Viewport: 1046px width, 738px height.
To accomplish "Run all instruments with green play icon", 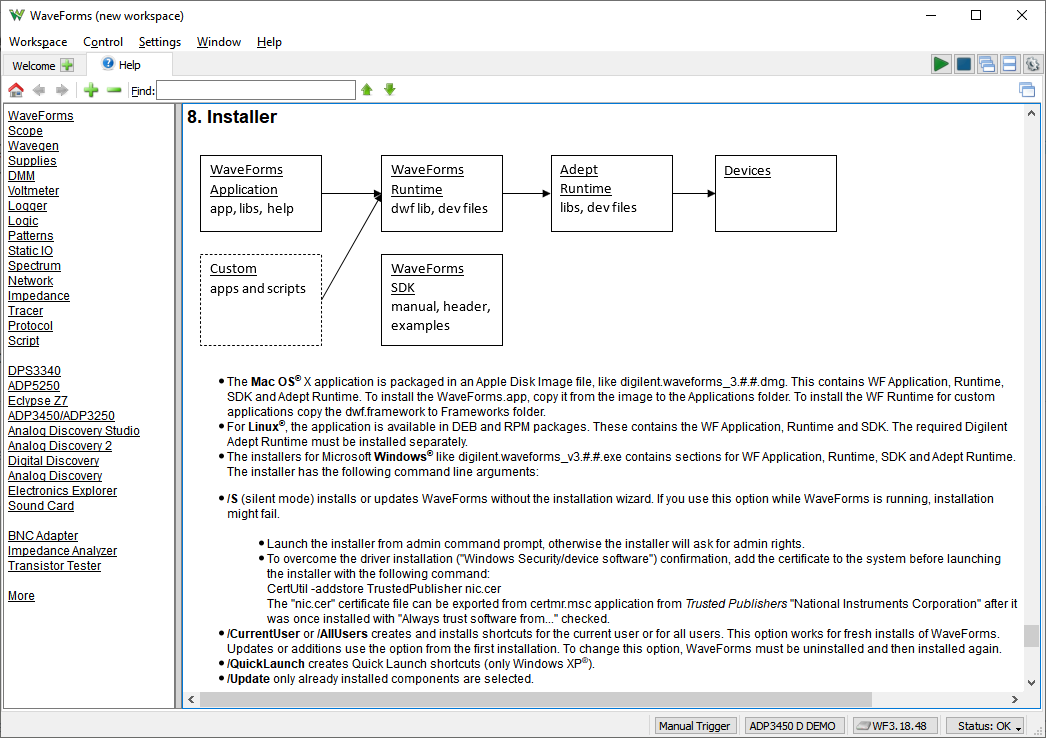I will click(941, 64).
